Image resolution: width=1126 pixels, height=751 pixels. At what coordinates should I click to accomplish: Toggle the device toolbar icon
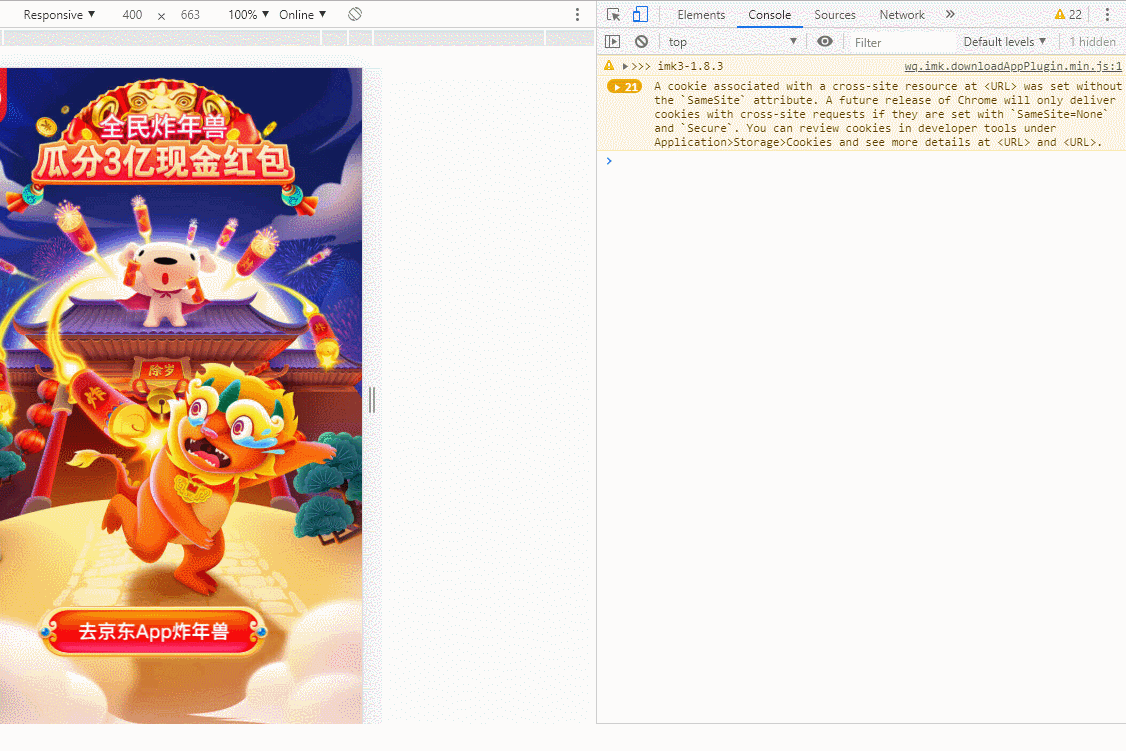pyautogui.click(x=640, y=15)
